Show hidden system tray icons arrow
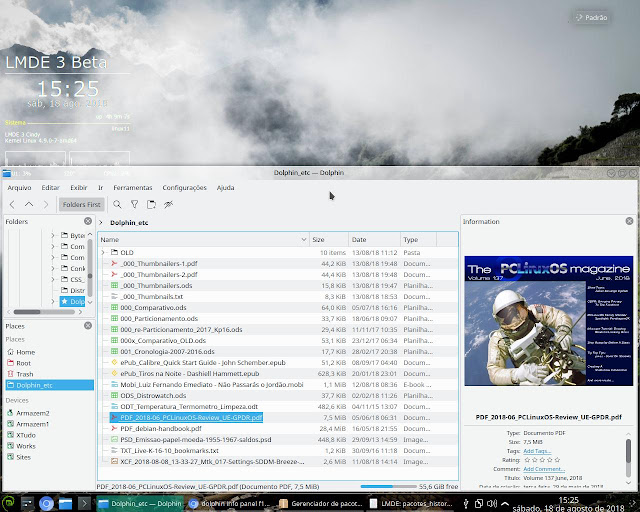Viewport: 640px width, 512px height. coord(505,503)
